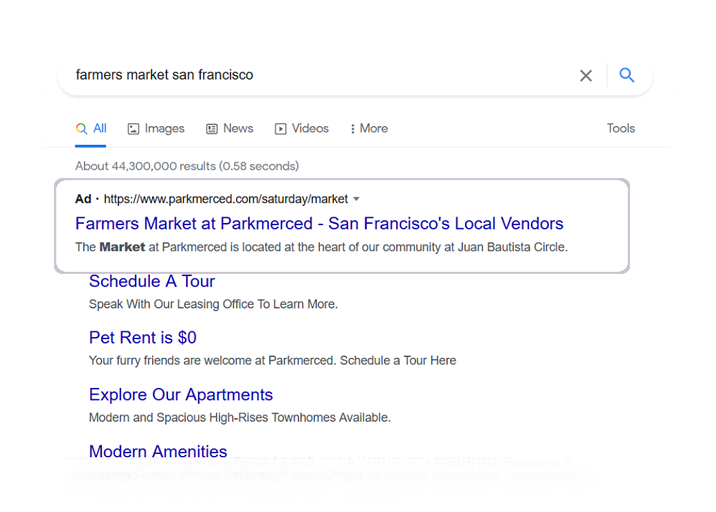
Task: Open the More menu with three dots
Action: [368, 129]
